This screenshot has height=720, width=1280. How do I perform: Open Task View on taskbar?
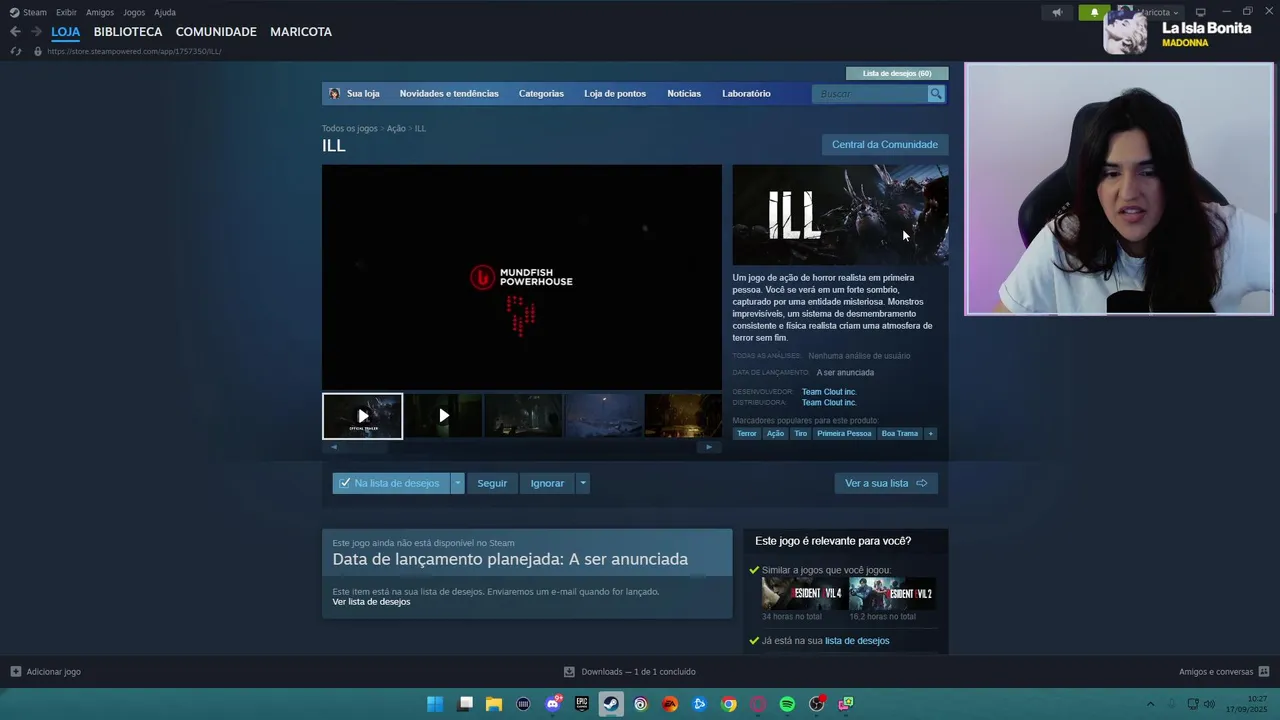[465, 704]
